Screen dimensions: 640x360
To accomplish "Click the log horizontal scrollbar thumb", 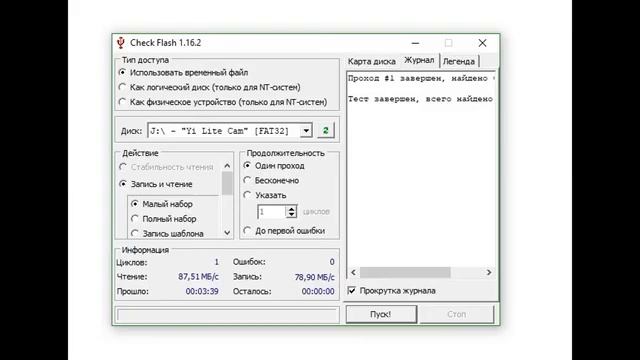I will (x=405, y=272).
